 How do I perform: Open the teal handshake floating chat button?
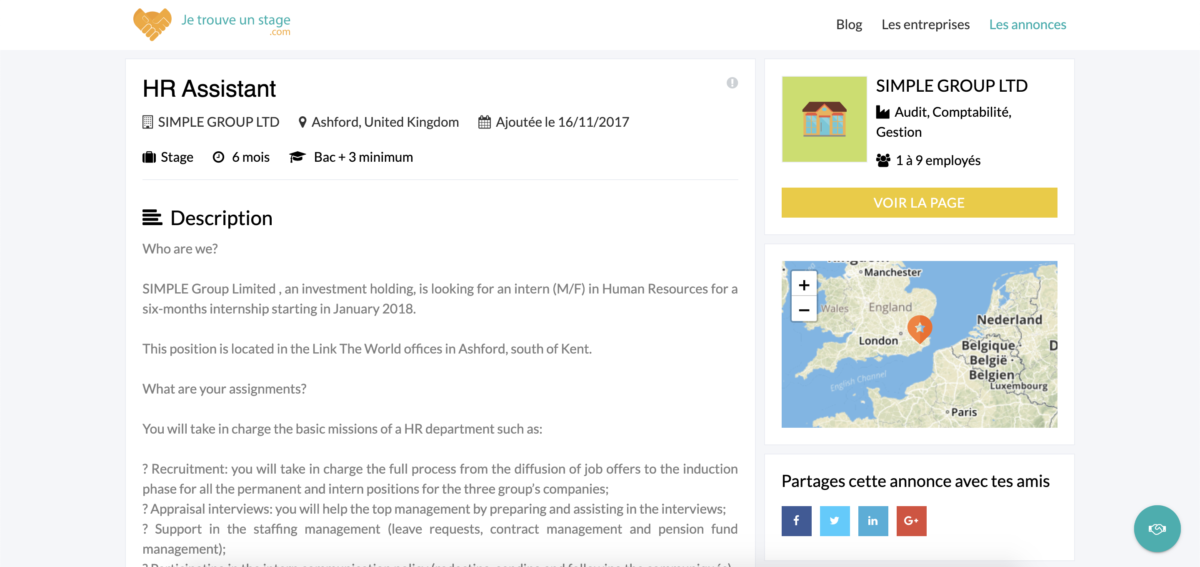click(1157, 528)
